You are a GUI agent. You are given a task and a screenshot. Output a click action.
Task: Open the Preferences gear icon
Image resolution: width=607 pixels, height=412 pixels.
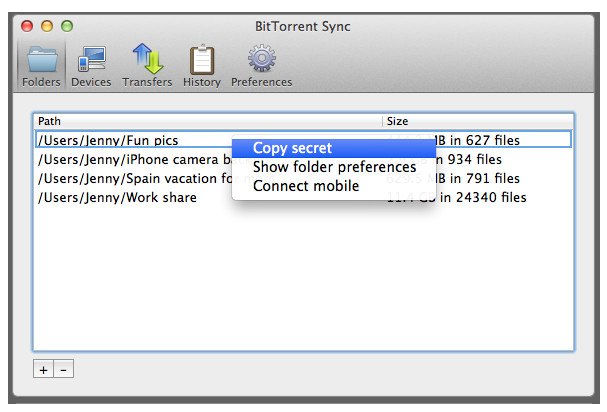pos(262,66)
